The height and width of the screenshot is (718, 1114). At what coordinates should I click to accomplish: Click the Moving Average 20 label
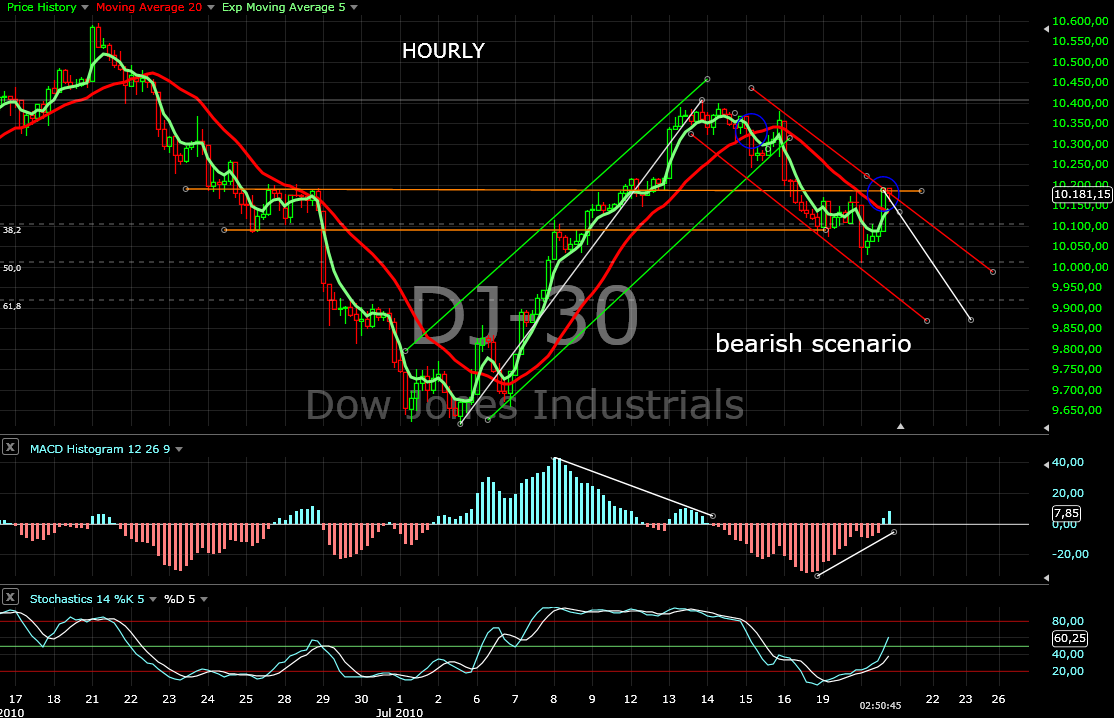pyautogui.click(x=149, y=7)
